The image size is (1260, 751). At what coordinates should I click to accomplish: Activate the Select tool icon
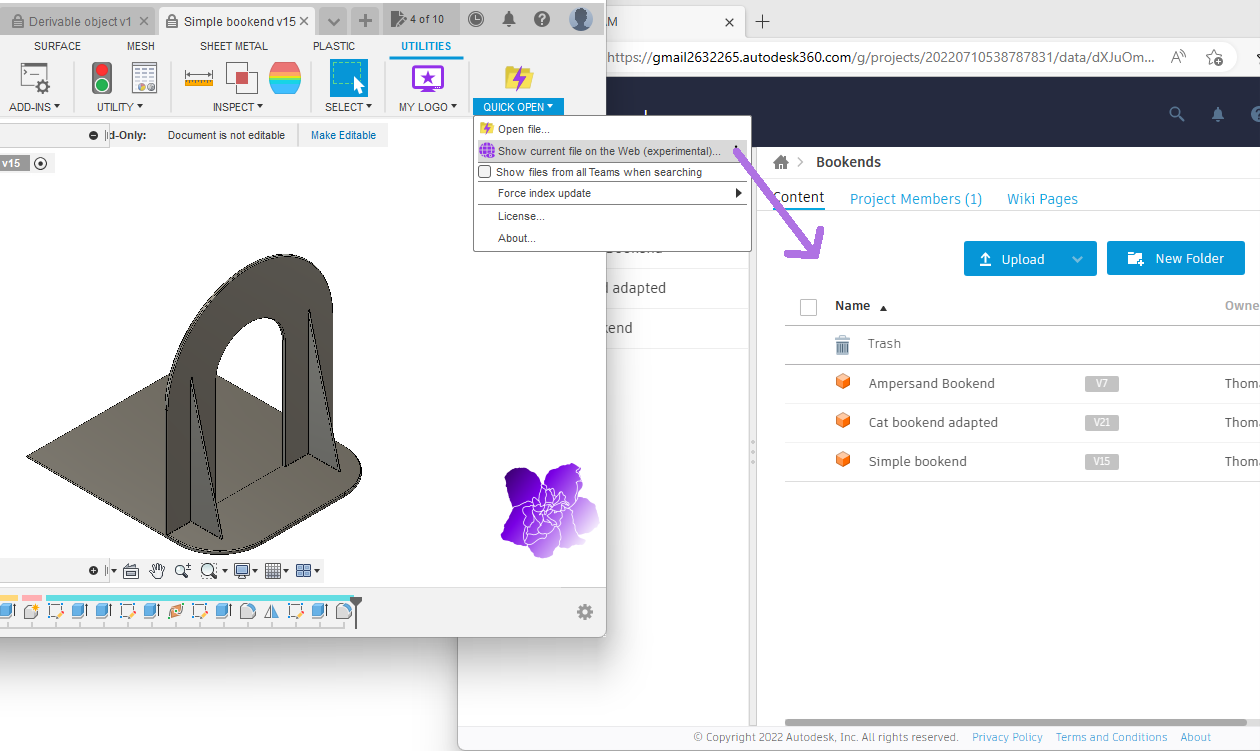point(349,78)
